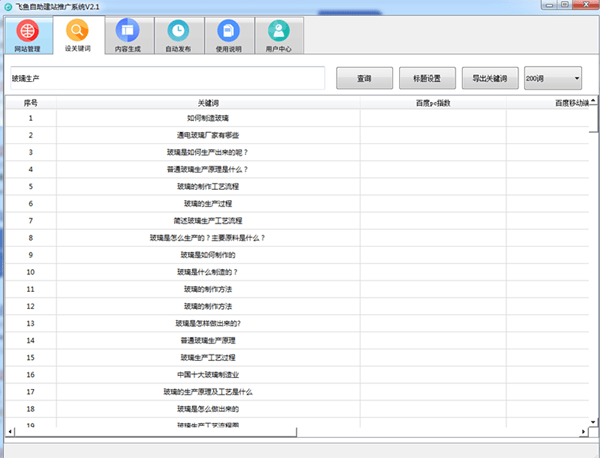Open the 用户中心 user icon
Screen dimensions: 600x458
pos(279,31)
